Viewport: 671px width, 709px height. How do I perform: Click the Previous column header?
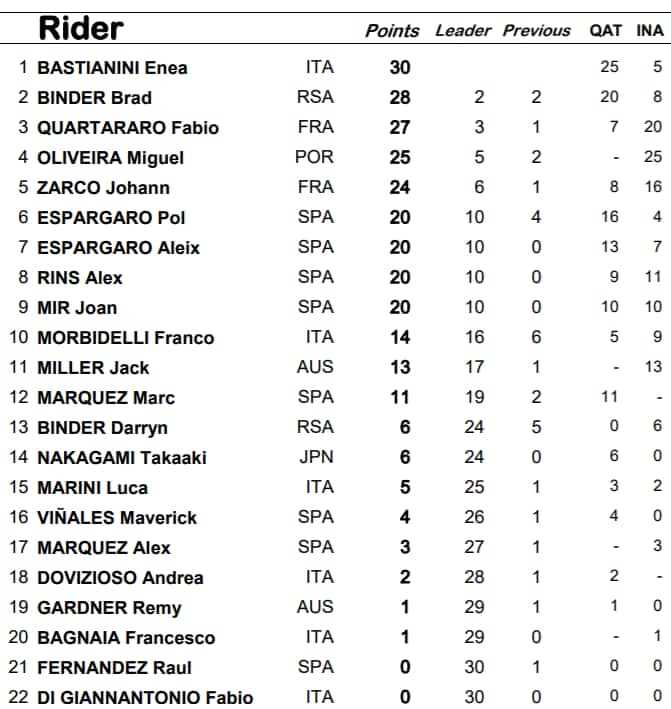coord(536,31)
